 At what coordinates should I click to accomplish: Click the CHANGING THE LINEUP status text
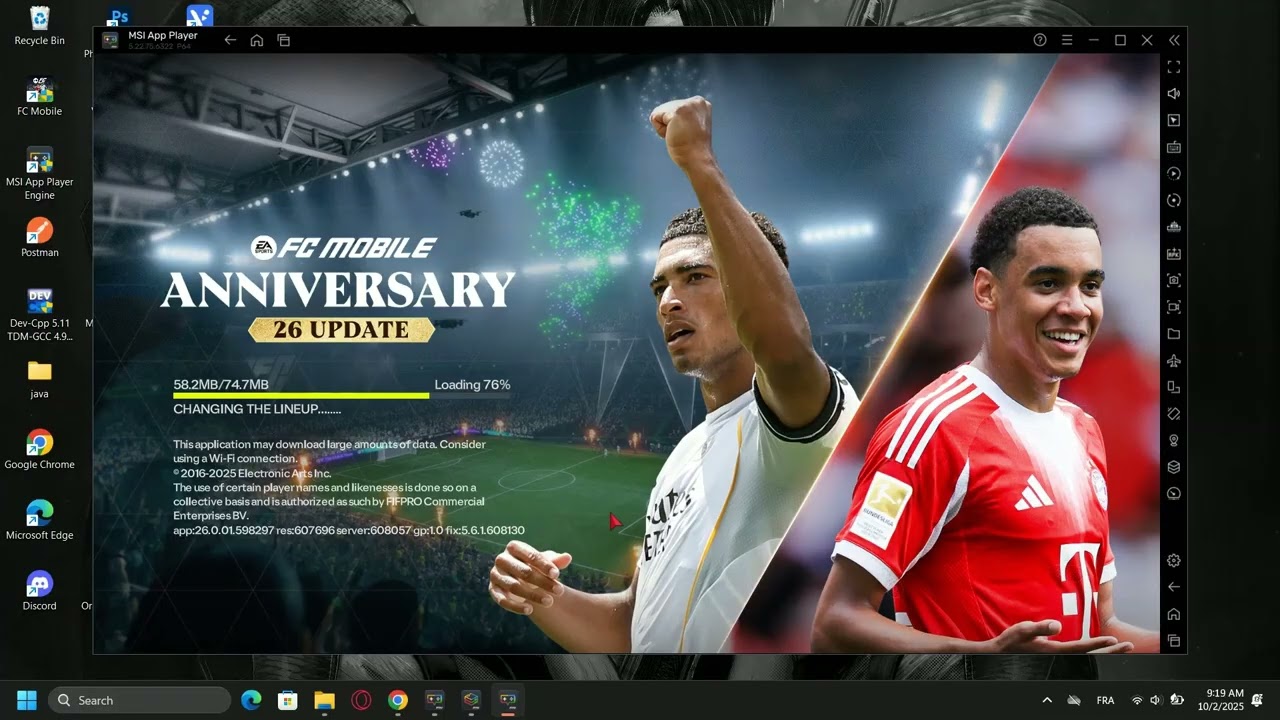coord(257,409)
